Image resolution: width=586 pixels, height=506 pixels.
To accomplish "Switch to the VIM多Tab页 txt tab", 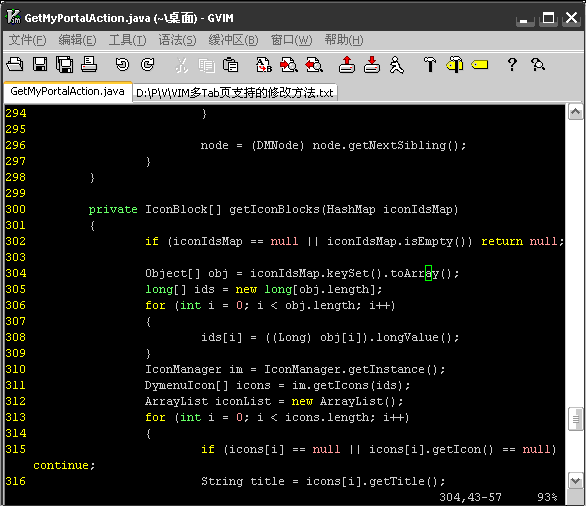I will coord(235,93).
